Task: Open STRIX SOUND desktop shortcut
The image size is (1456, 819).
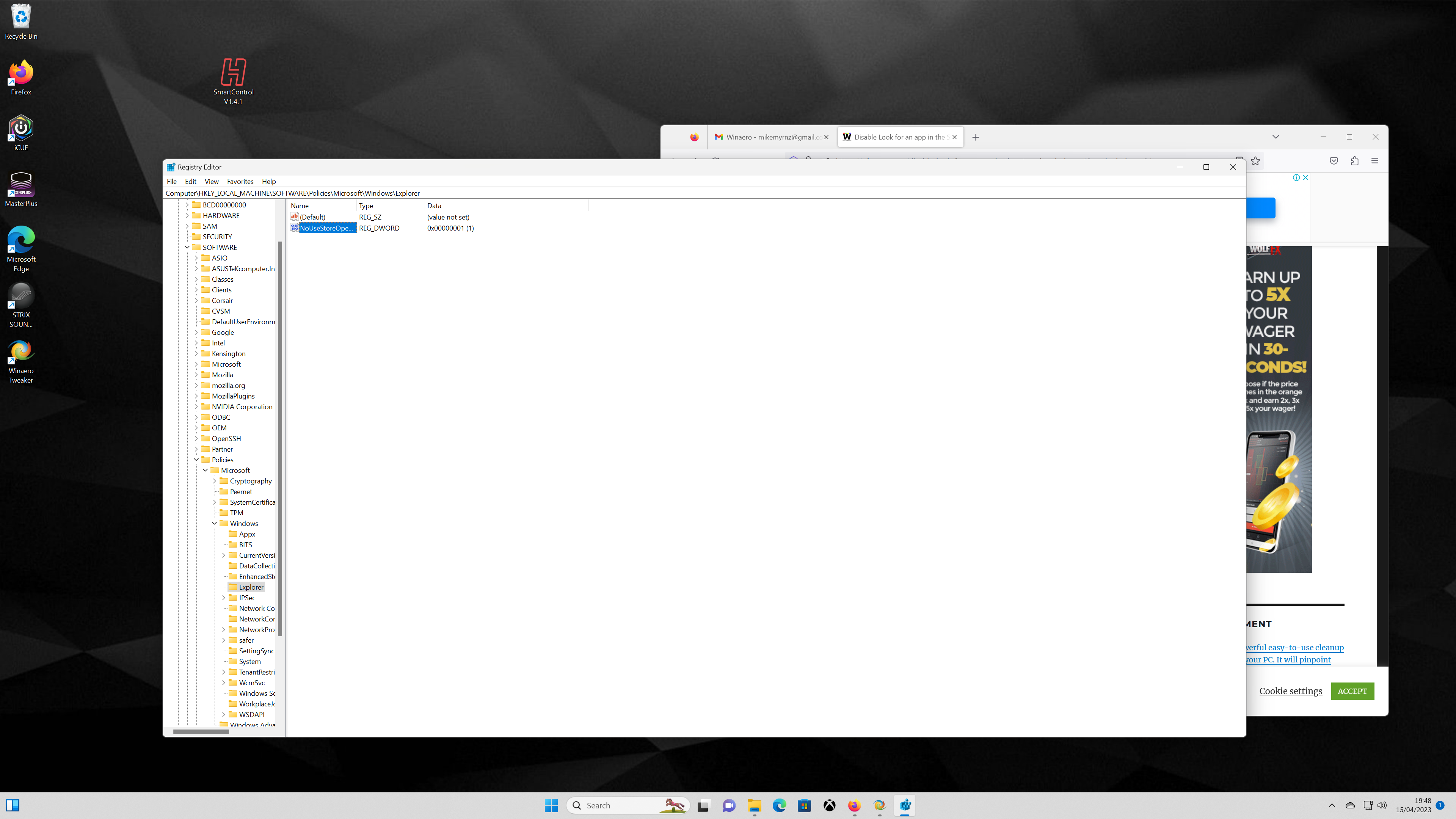Action: pyautogui.click(x=21, y=305)
